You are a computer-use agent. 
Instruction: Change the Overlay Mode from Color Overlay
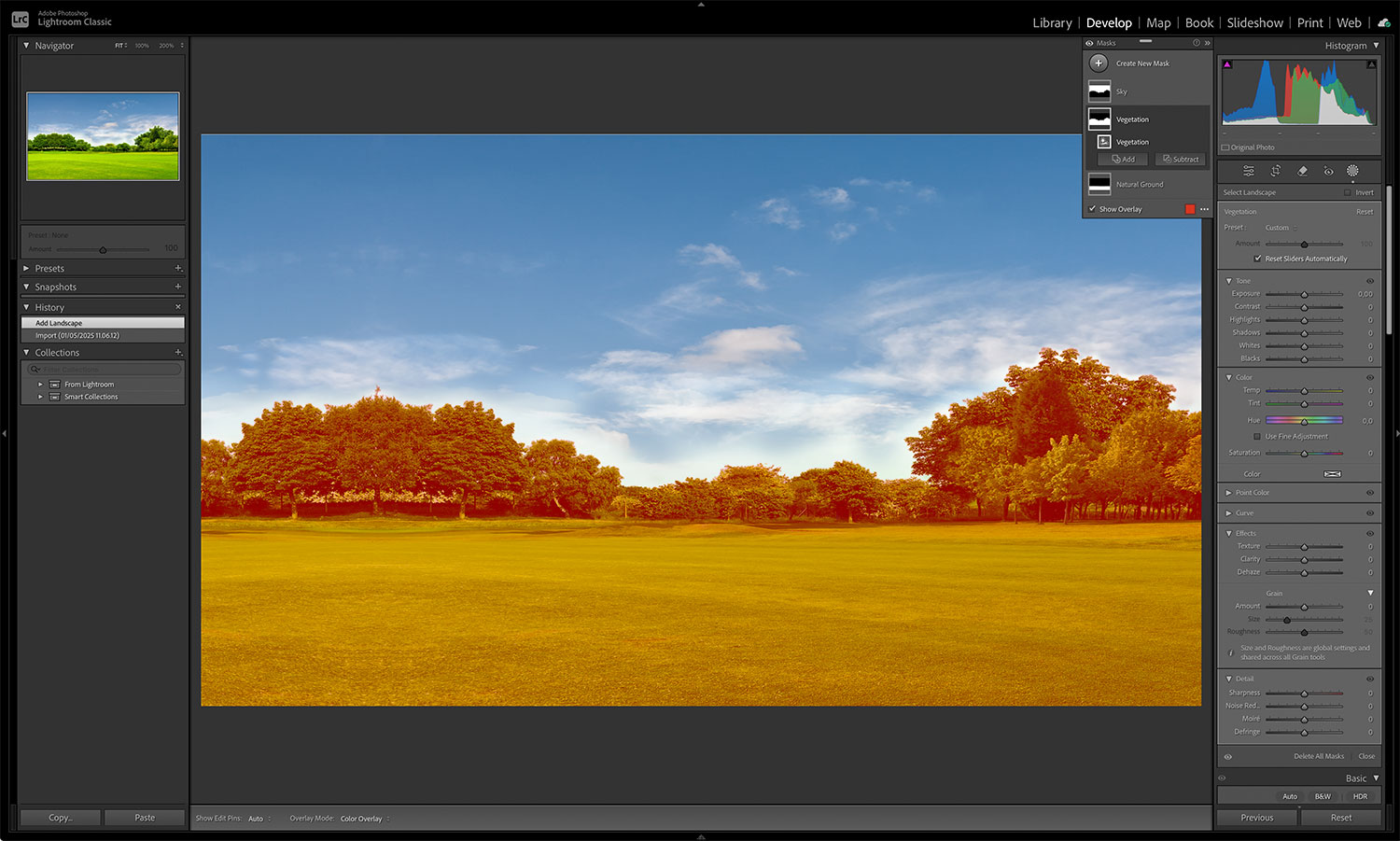point(362,818)
